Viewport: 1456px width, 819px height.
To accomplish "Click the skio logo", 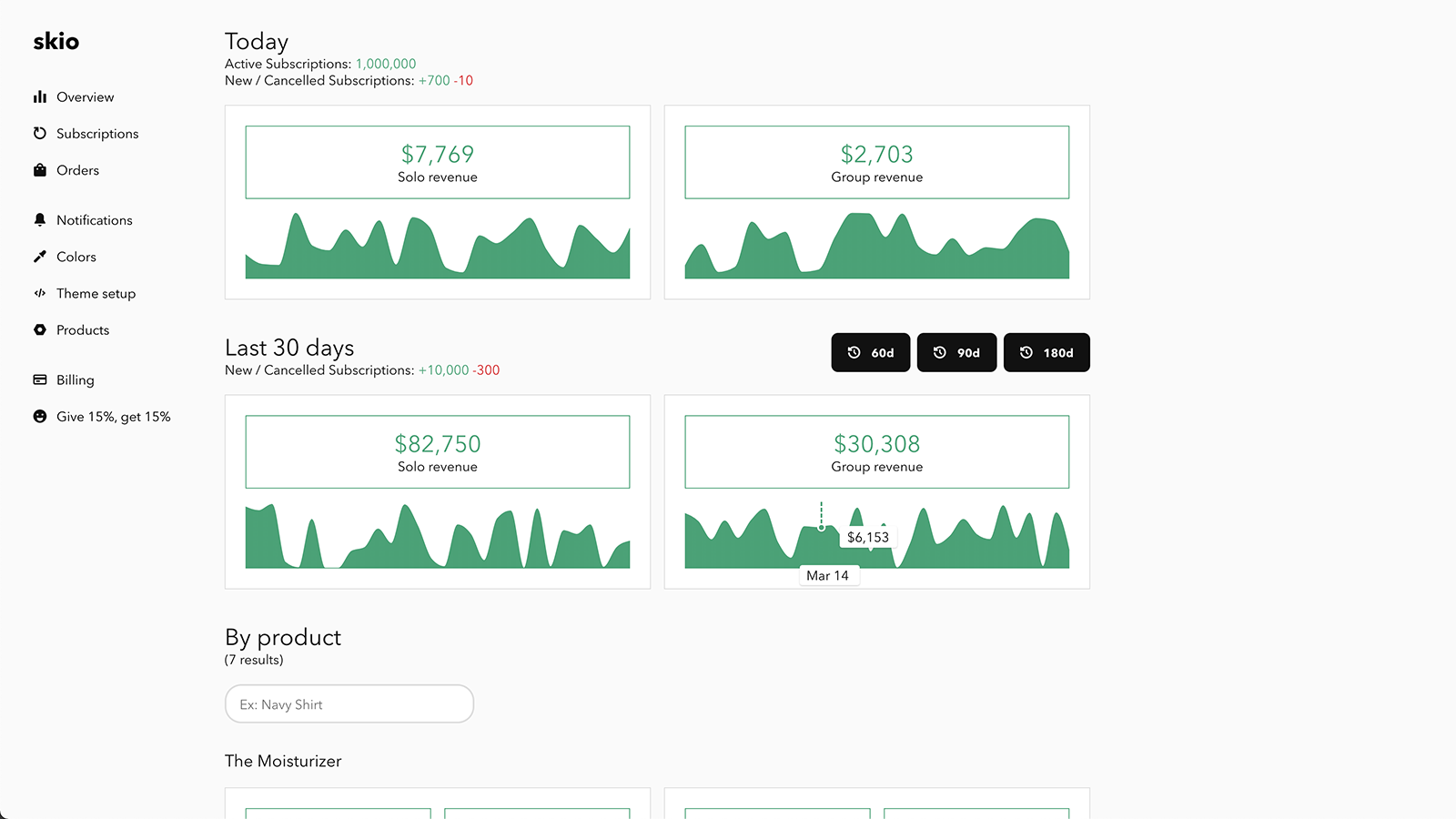I will point(56,41).
